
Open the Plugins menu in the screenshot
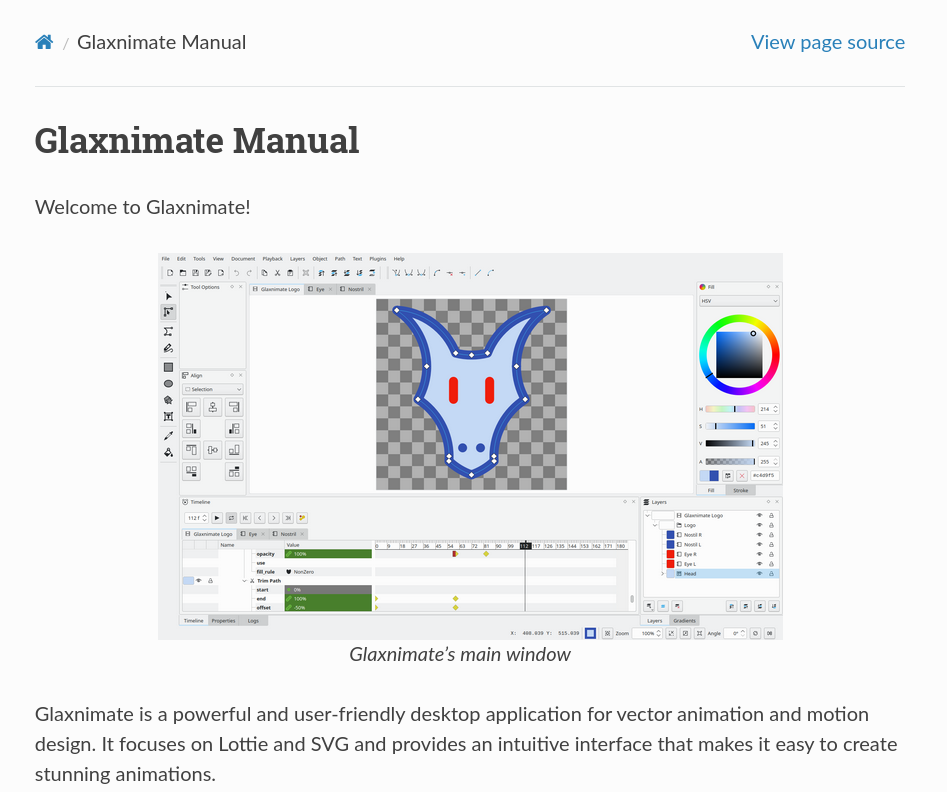pos(377,259)
